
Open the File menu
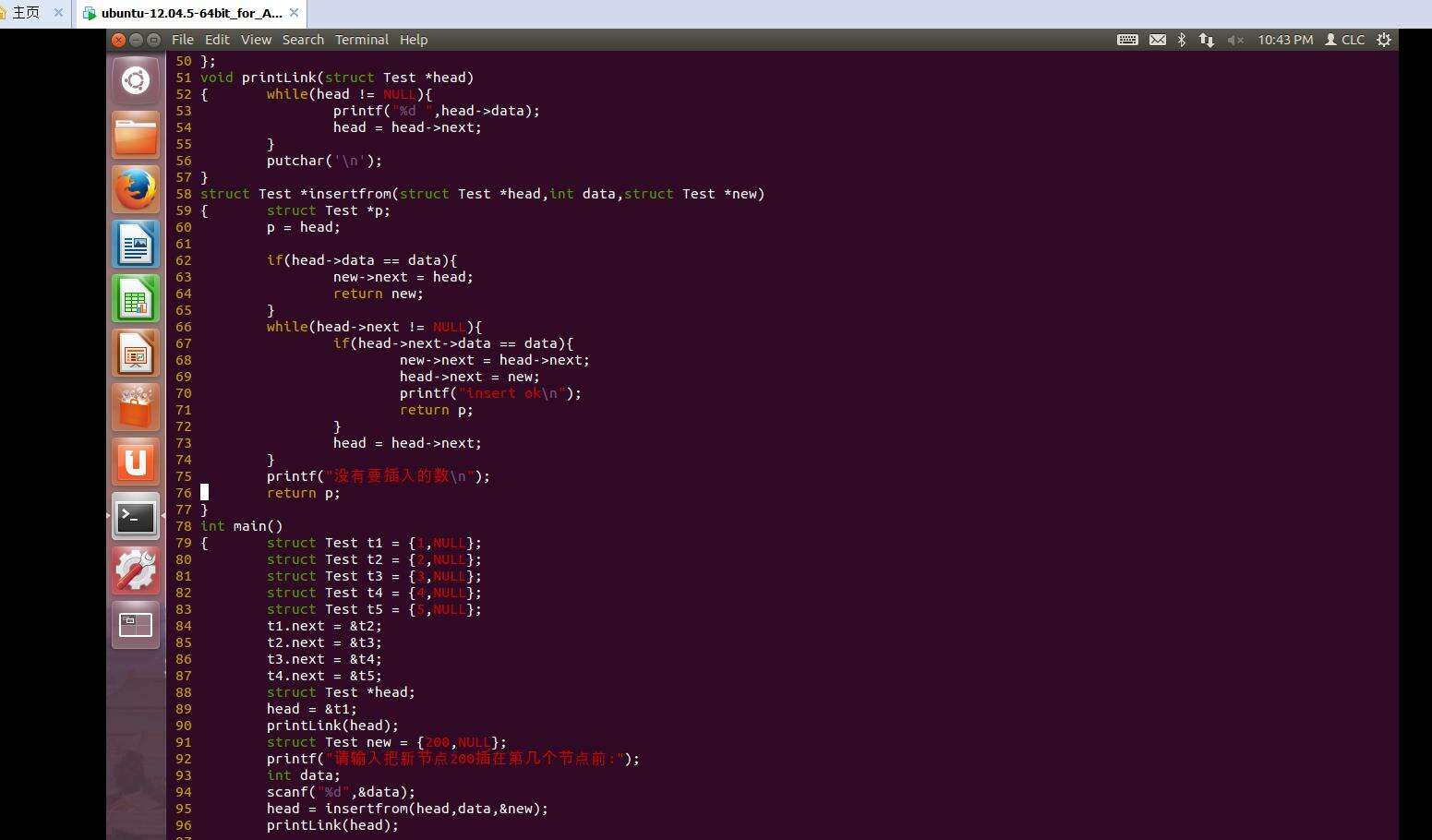183,40
